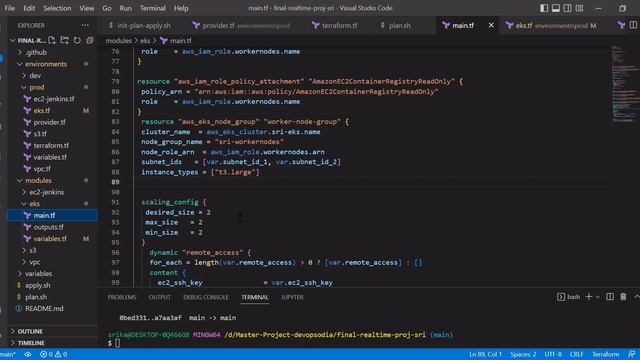Open the Terminal menu

click(153, 8)
